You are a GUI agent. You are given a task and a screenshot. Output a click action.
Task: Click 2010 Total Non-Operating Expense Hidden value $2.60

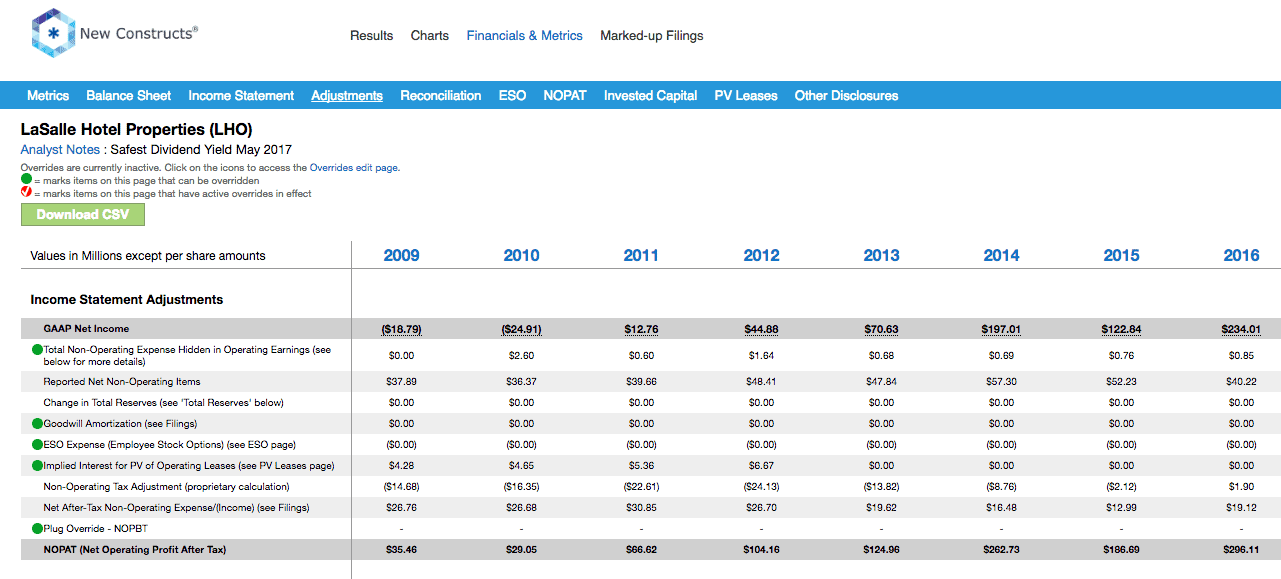521,355
